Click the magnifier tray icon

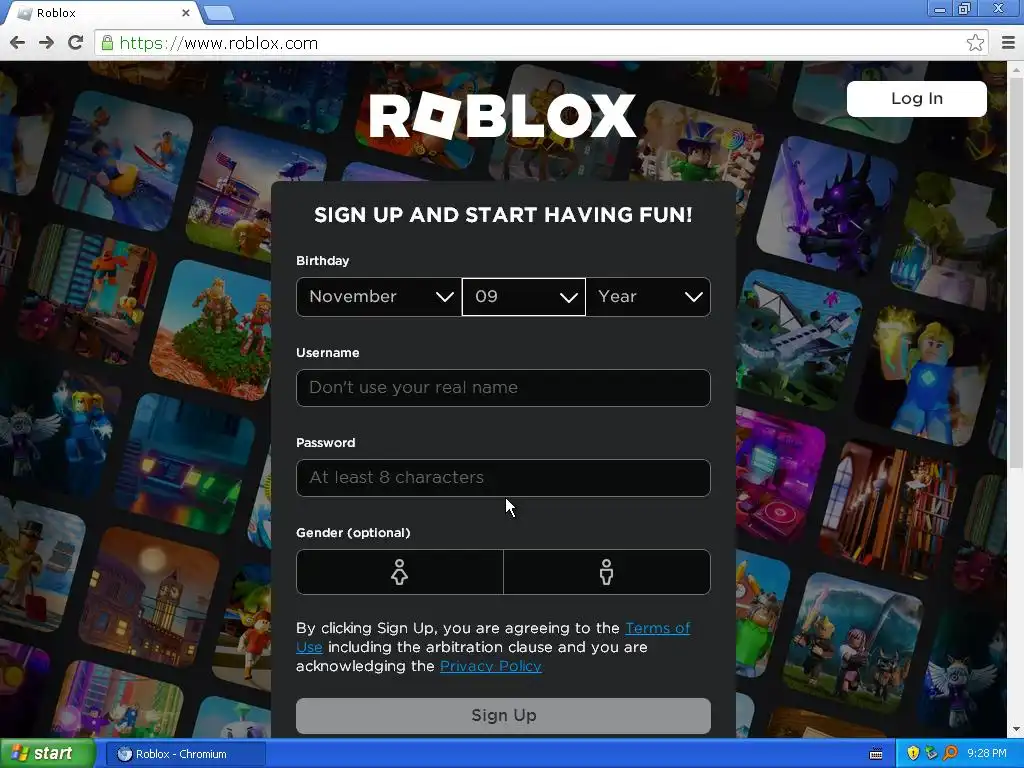(950, 754)
